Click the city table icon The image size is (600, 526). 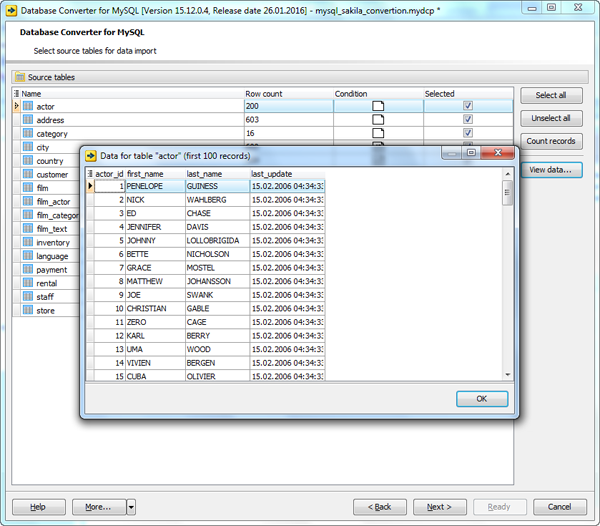(x=28, y=147)
